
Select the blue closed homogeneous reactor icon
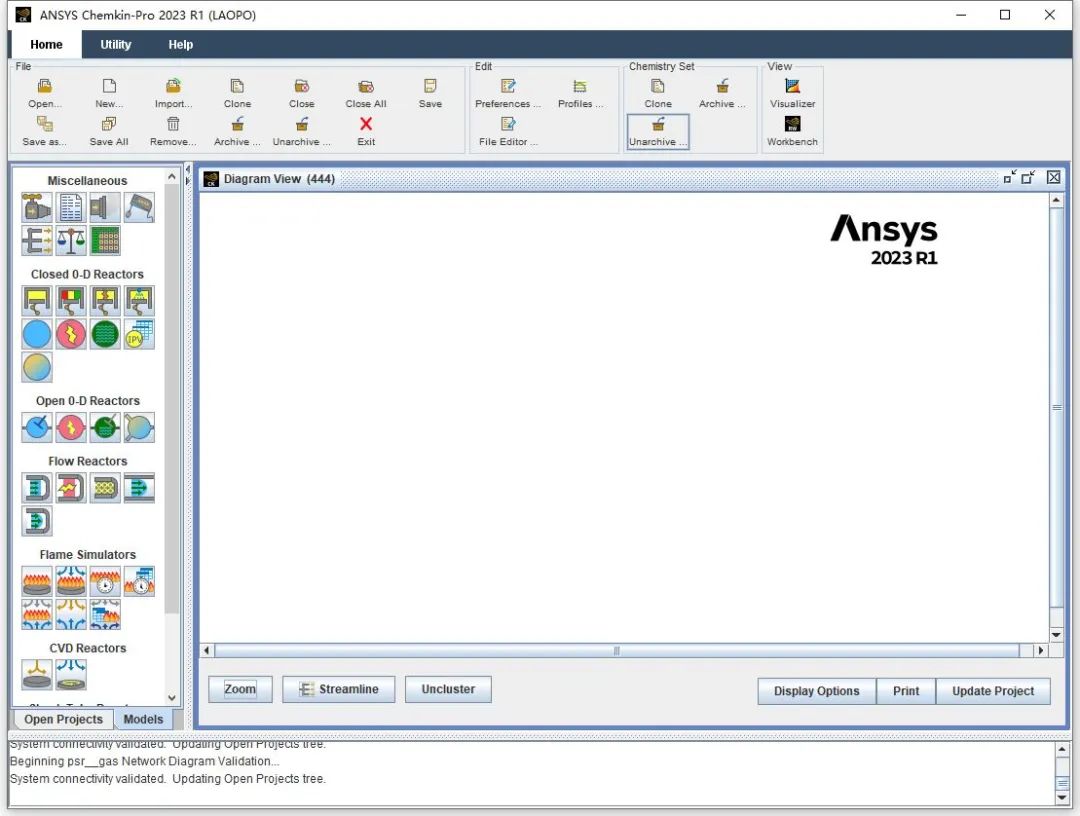tap(36, 334)
